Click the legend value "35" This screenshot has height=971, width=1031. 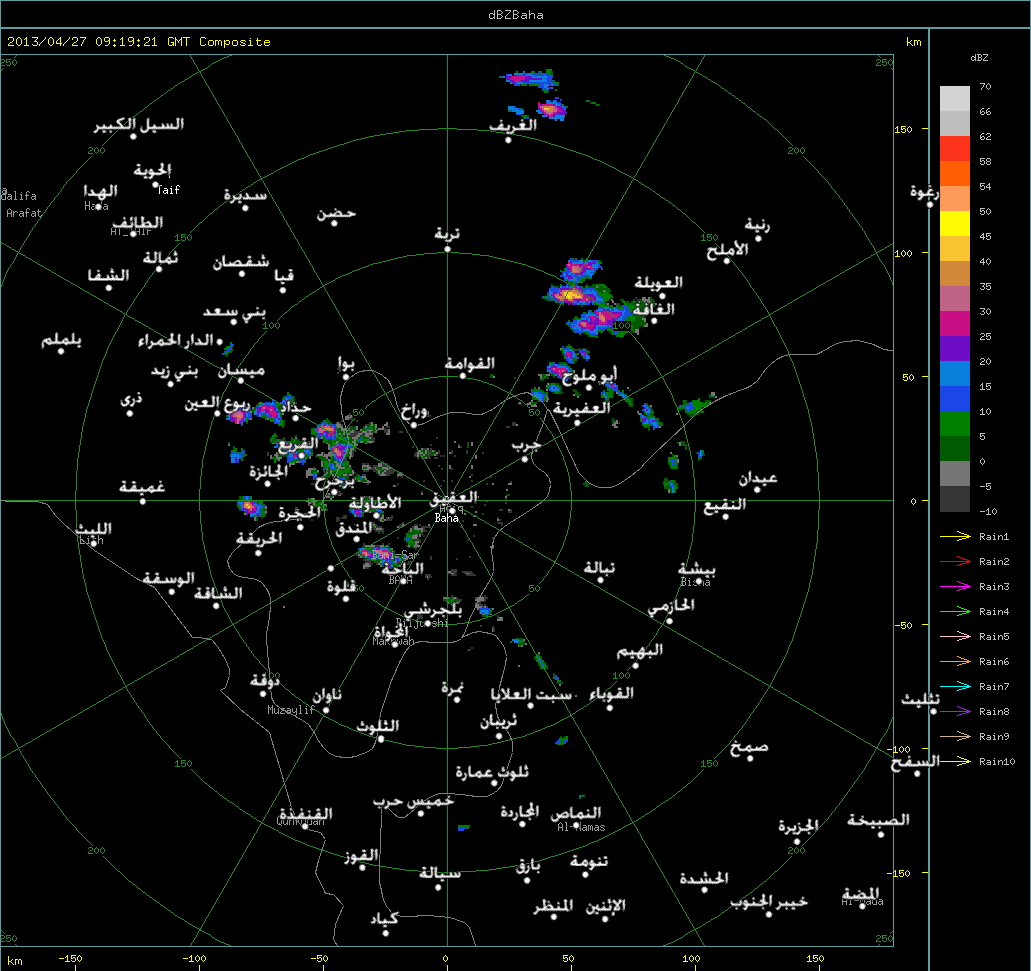pyautogui.click(x=985, y=287)
